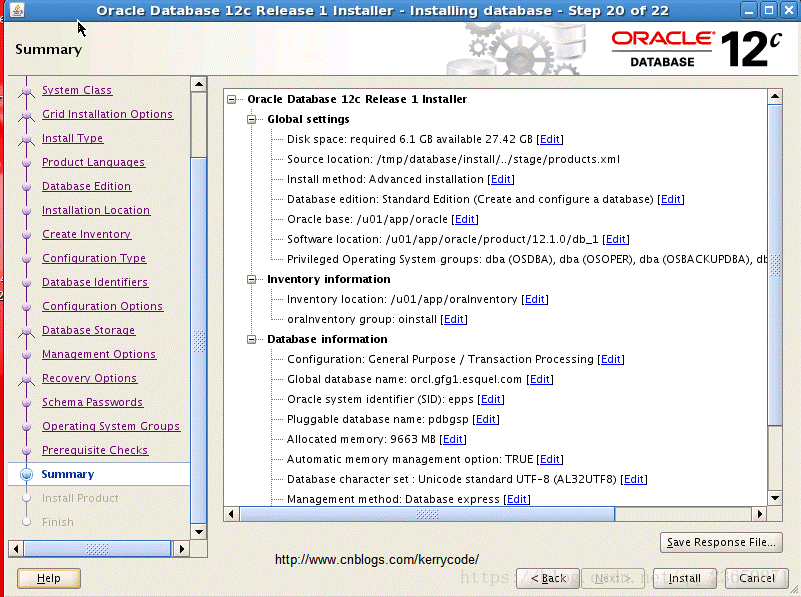Go Back to the previous step
The width and height of the screenshot is (801, 597).
point(548,579)
